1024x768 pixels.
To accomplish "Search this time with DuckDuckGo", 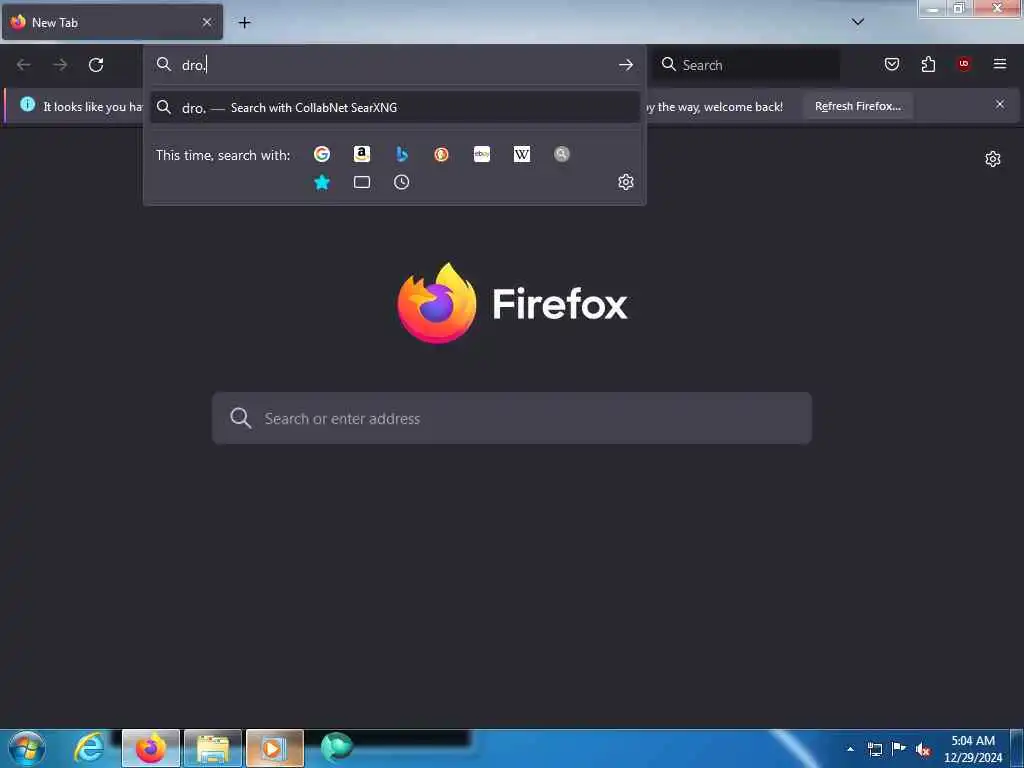I will [441, 154].
